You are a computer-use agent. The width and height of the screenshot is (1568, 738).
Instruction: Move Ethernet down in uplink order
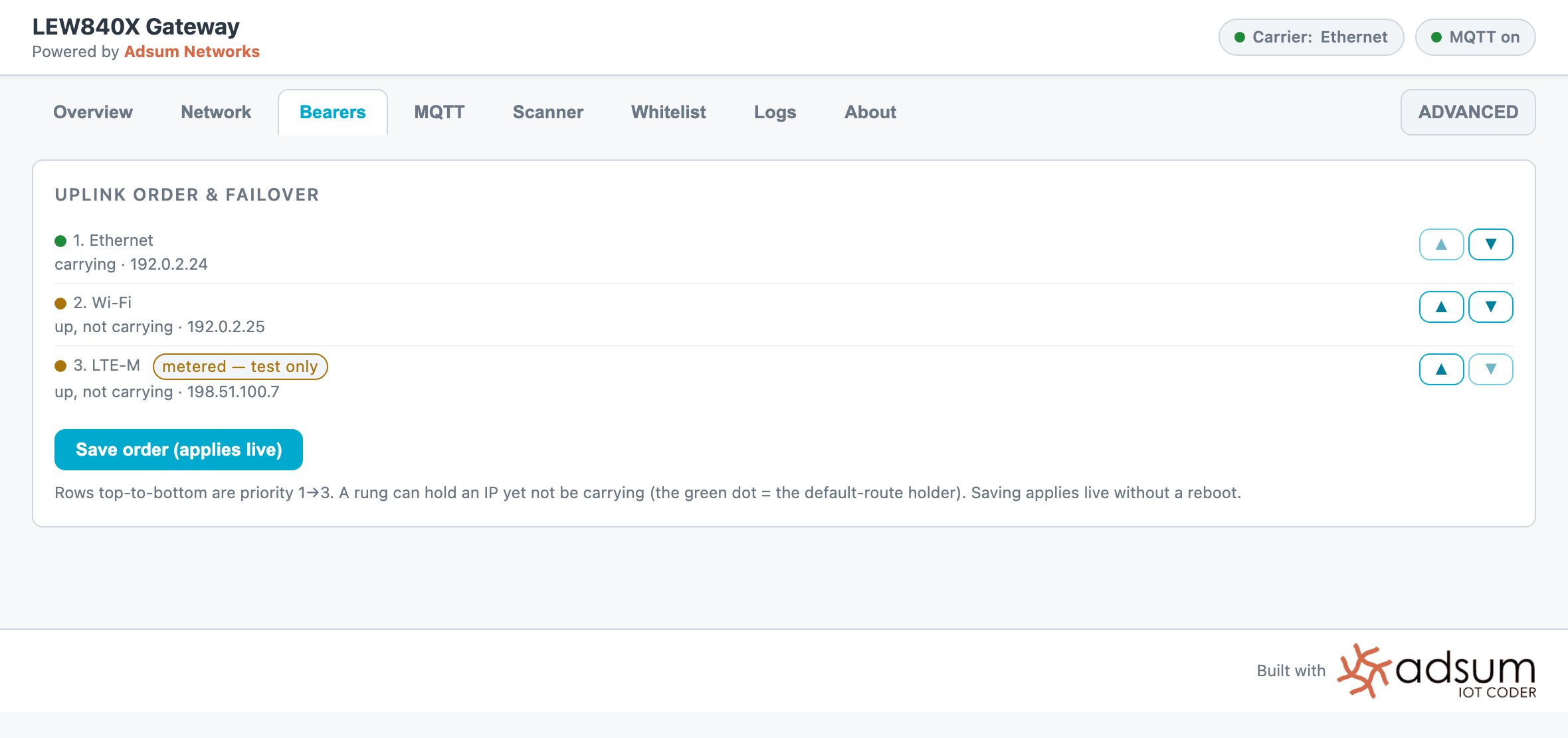pyautogui.click(x=1490, y=244)
